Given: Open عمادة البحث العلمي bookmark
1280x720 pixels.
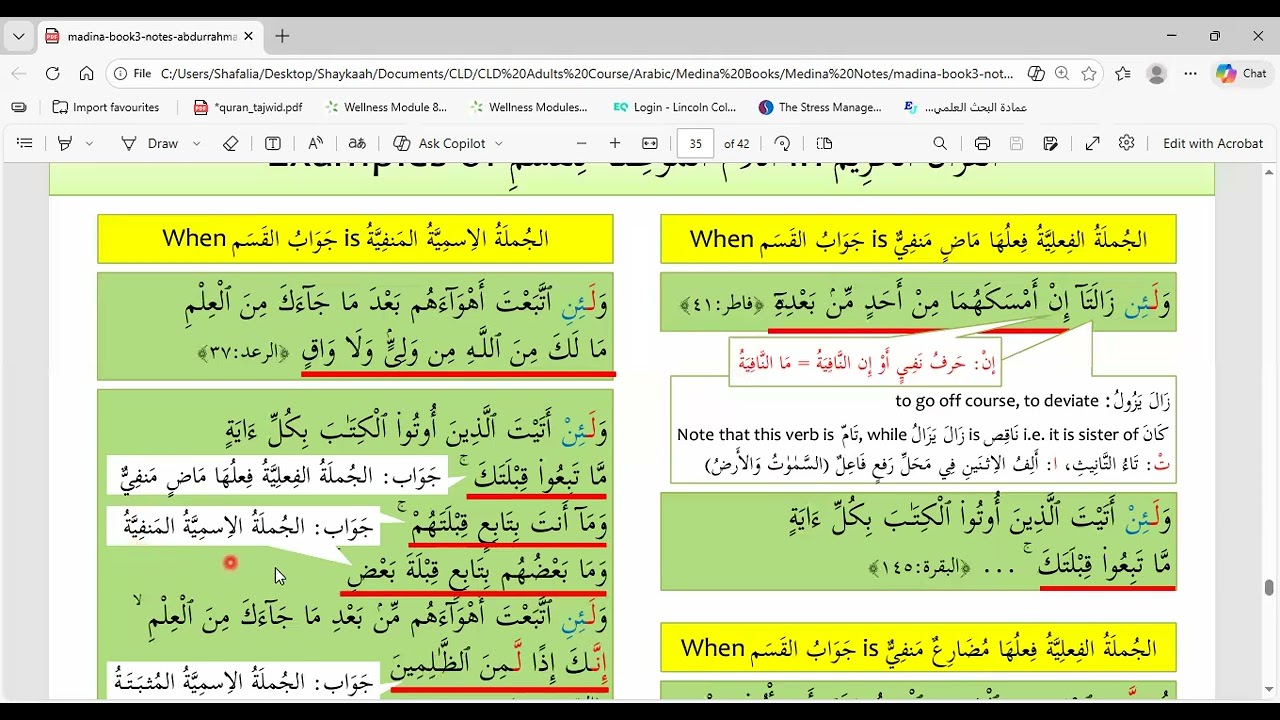Looking at the screenshot, I should pos(965,107).
